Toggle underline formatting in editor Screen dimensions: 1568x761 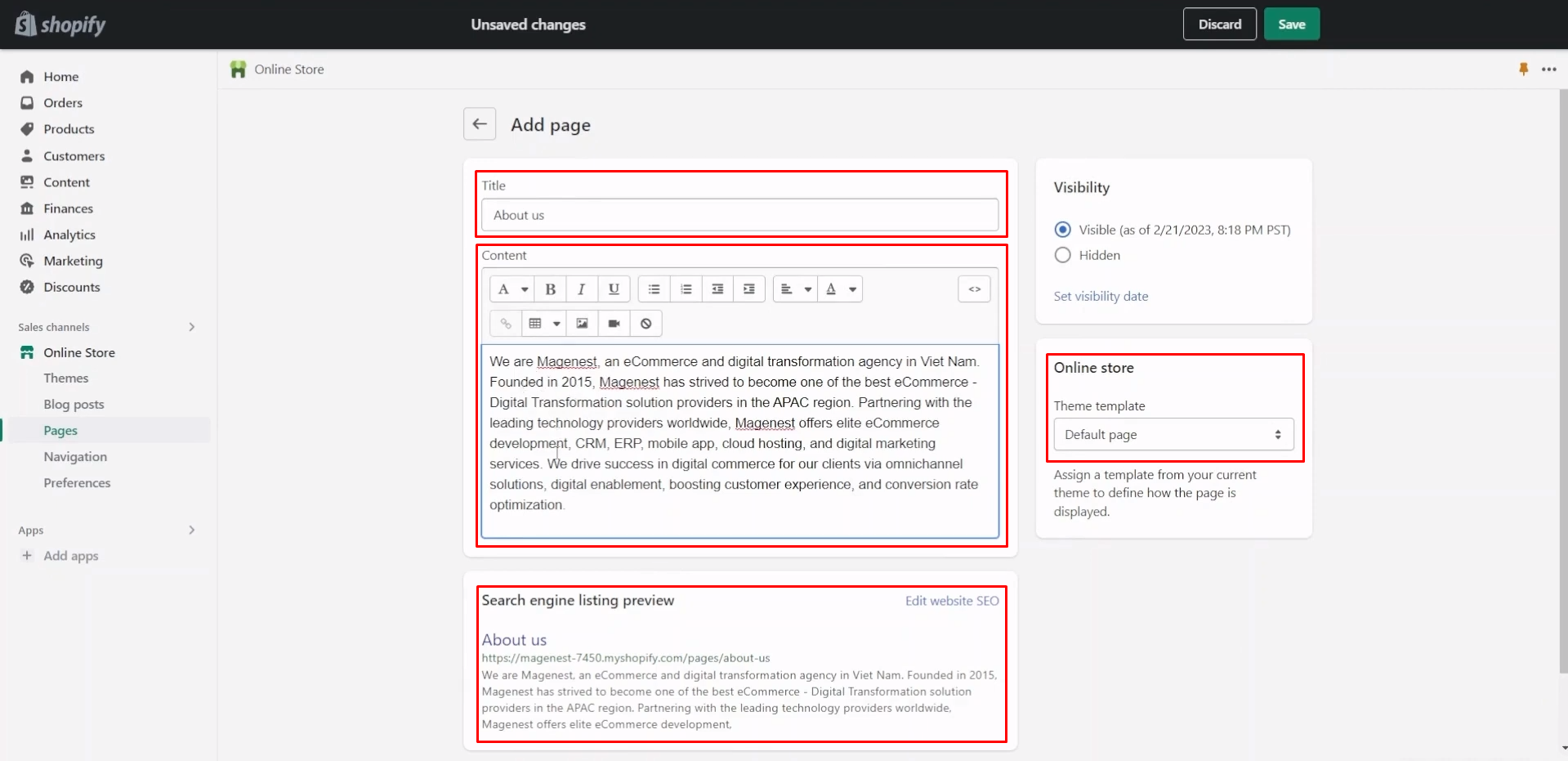pyautogui.click(x=614, y=289)
